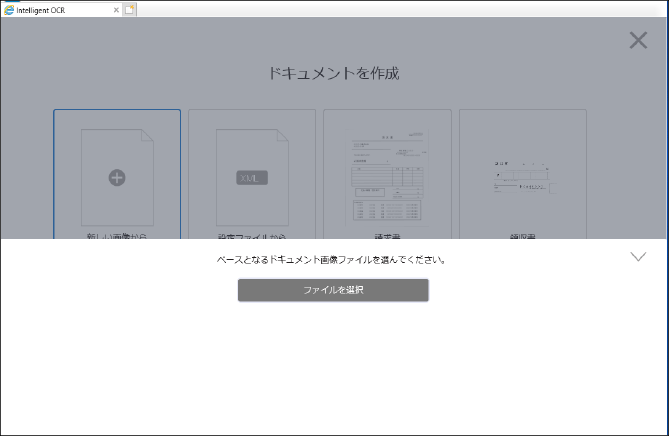Image resolution: width=669 pixels, height=436 pixels.
Task: Select the 領収書 receipt template thumbnail
Action: coord(522,176)
